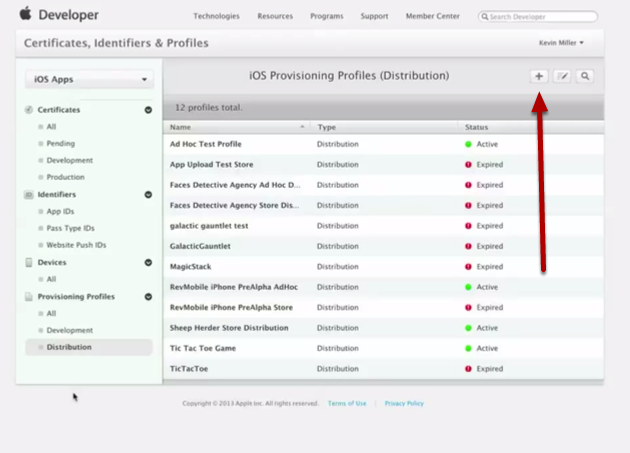630x453 pixels.
Task: Select Development under Provisioning Profiles
Action: tap(70, 330)
